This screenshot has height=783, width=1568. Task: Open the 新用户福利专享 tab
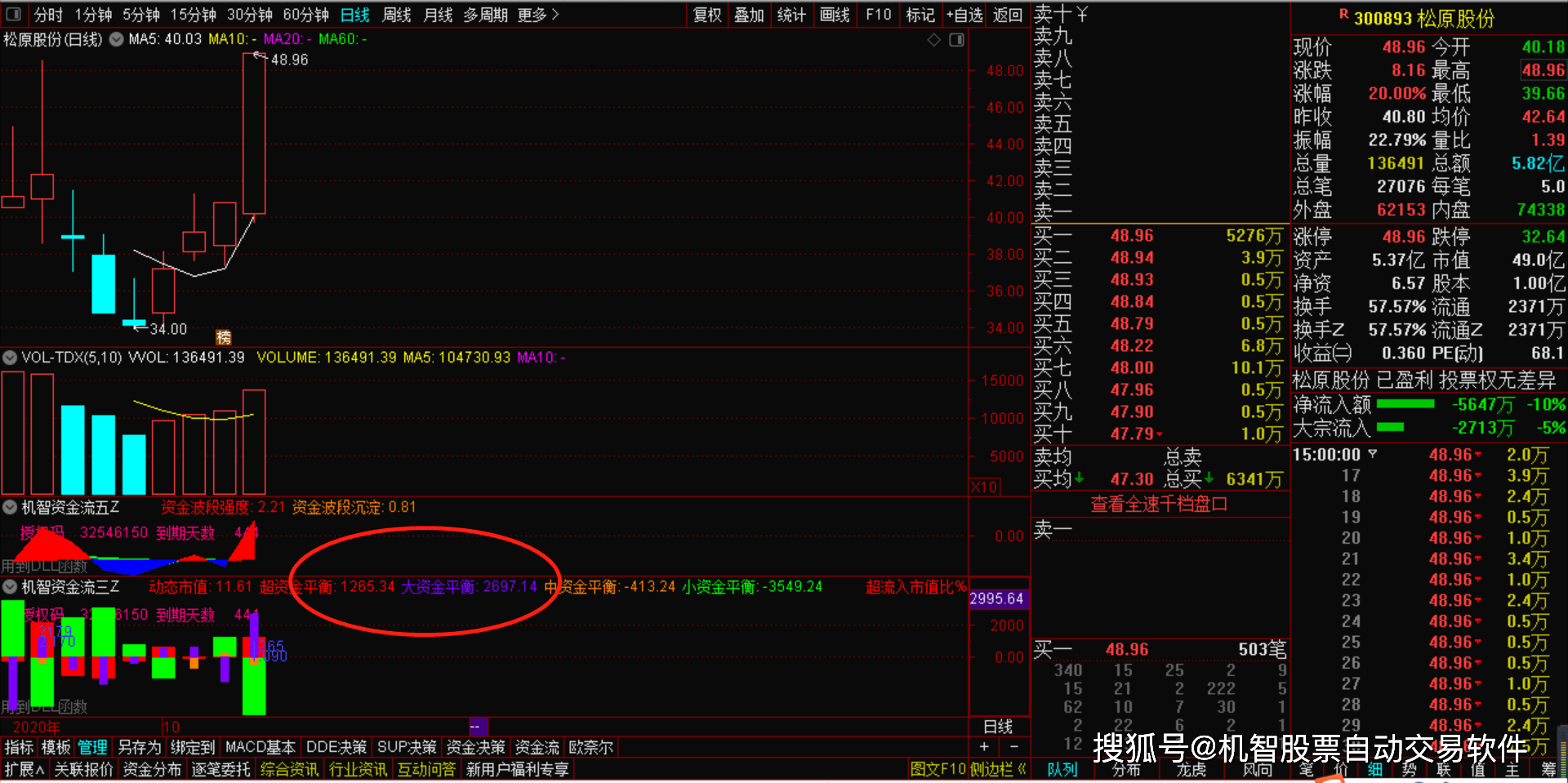click(x=517, y=769)
